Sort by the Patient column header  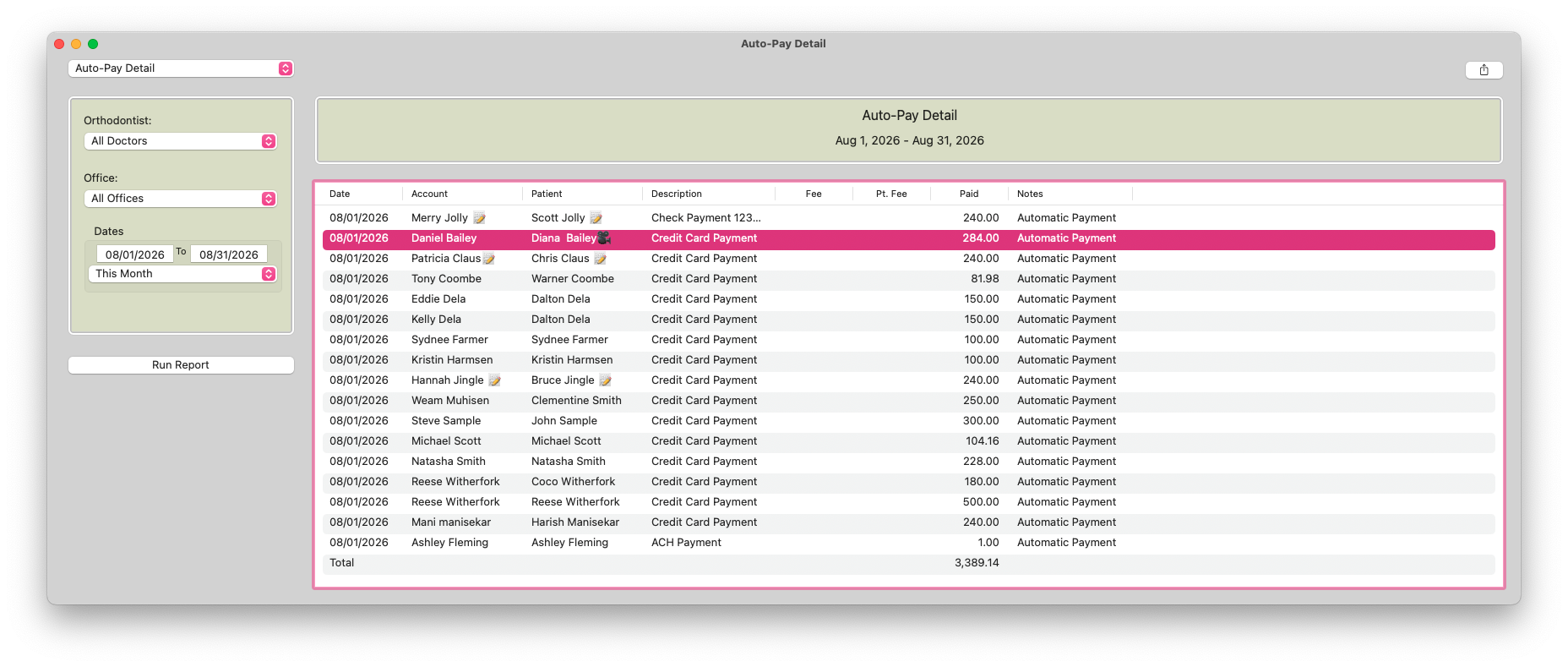[x=547, y=194]
